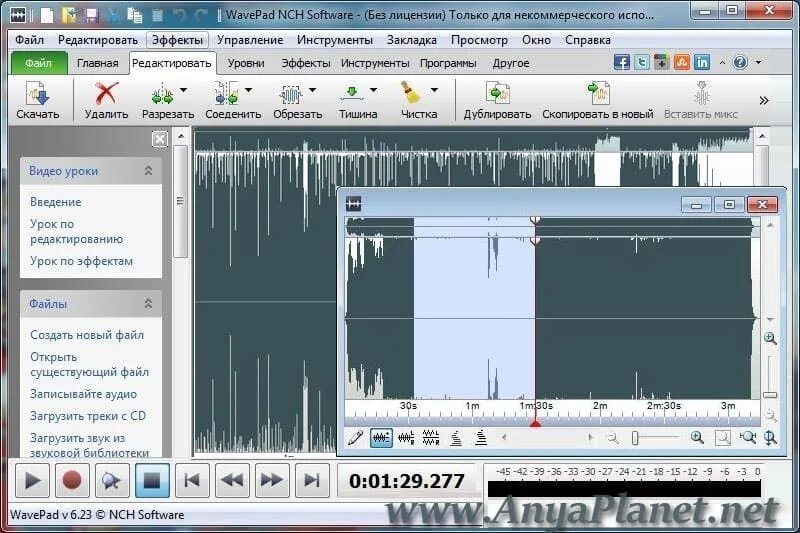Collapse the Видео уроки panel

(148, 170)
